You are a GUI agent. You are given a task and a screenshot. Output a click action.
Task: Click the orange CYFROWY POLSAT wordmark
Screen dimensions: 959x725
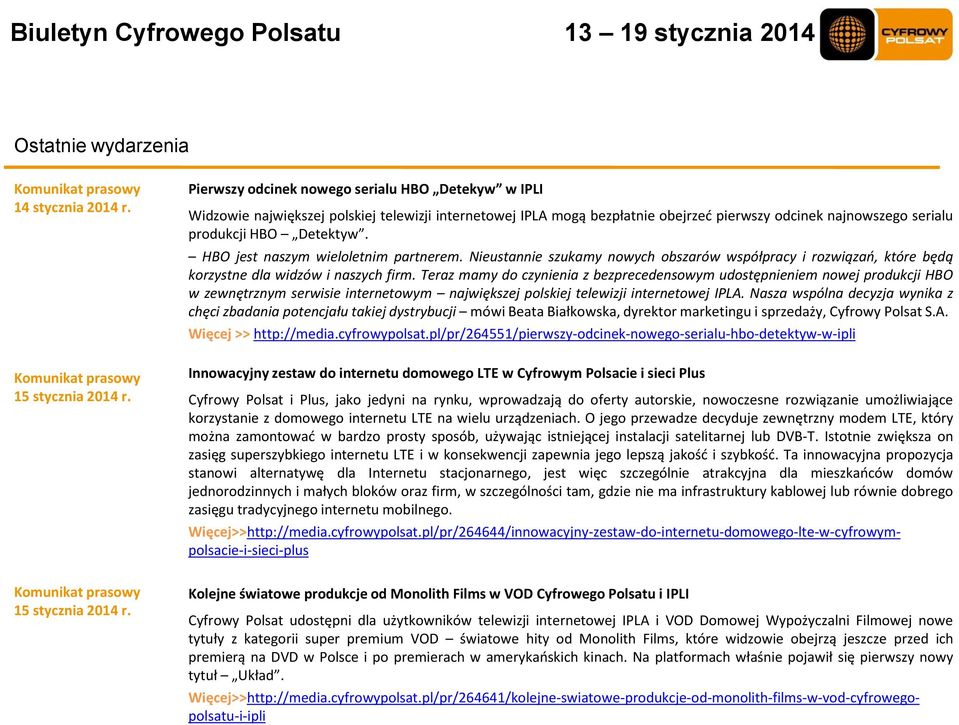(914, 35)
